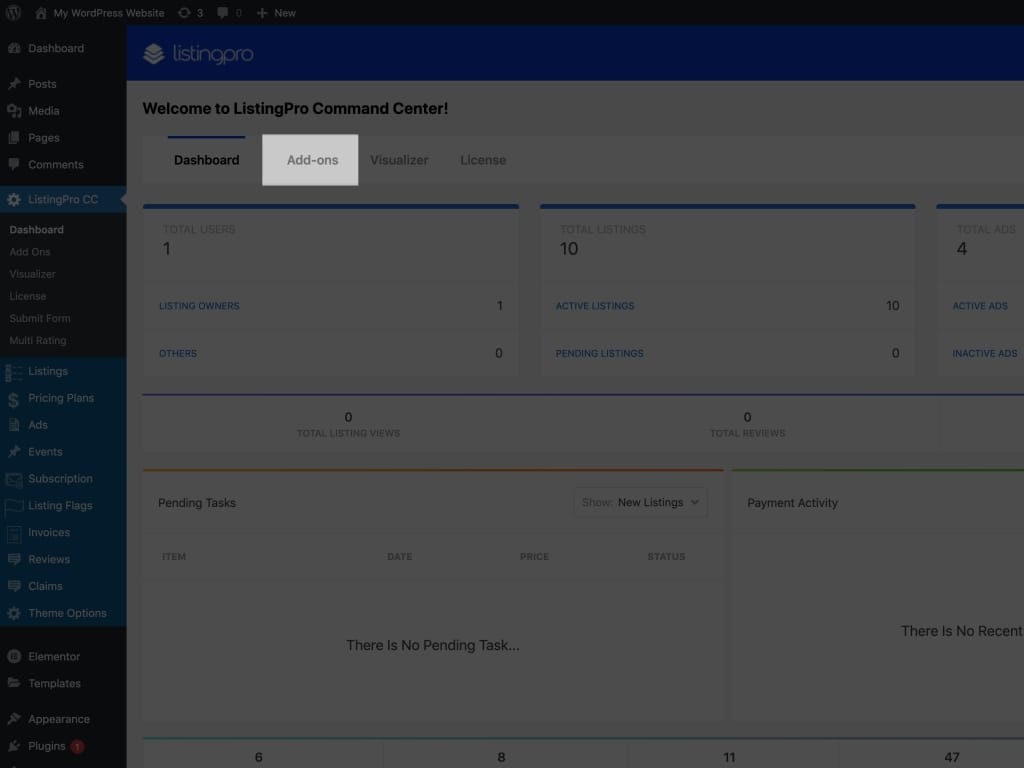
Task: Click the ACTIVE ADS link
Action: coord(980,306)
